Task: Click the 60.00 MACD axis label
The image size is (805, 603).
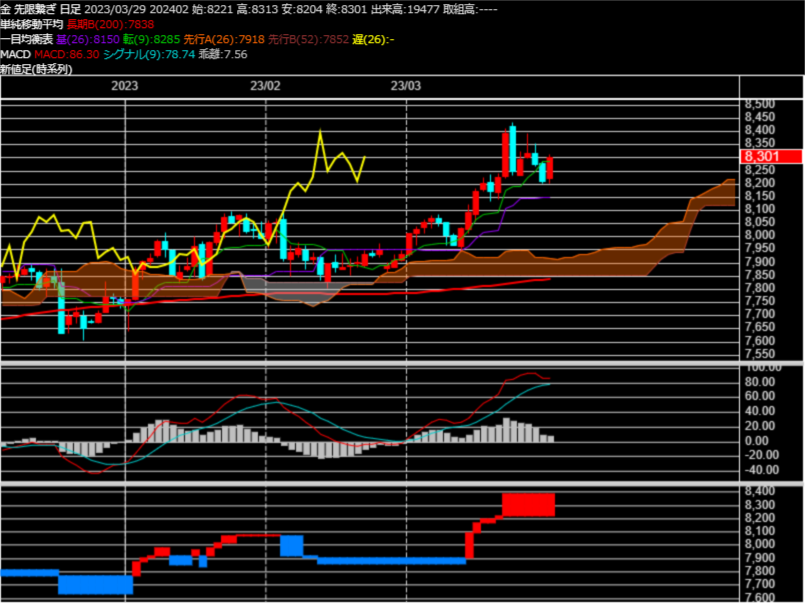Action: 760,396
